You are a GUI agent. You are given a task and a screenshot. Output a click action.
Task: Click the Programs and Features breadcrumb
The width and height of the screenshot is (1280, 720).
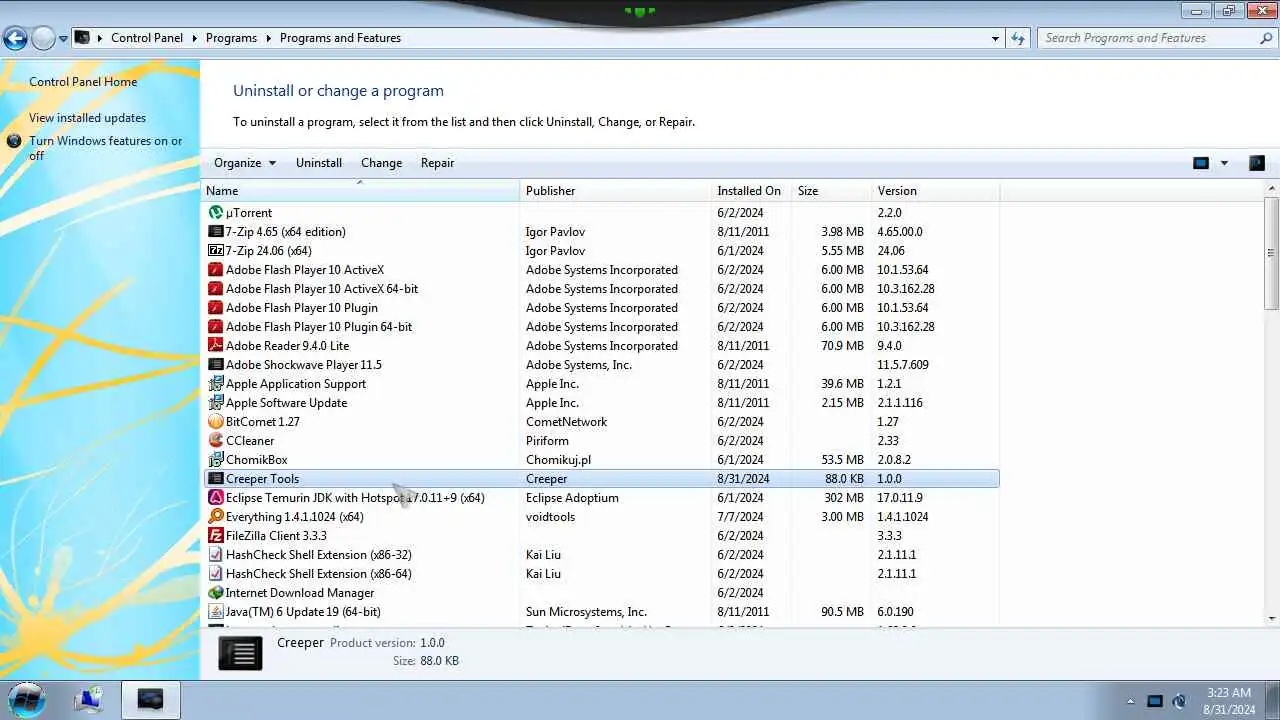340,38
